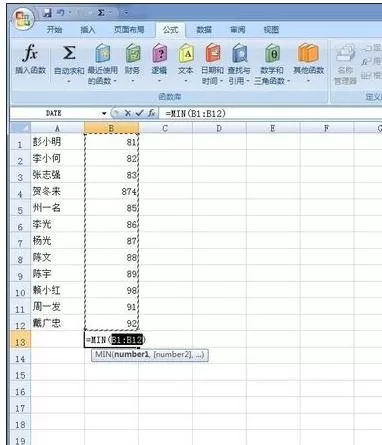Image resolution: width=382 pixels, height=445 pixels.
Task: Click the cell with name 周一发
Action: click(x=57, y=306)
